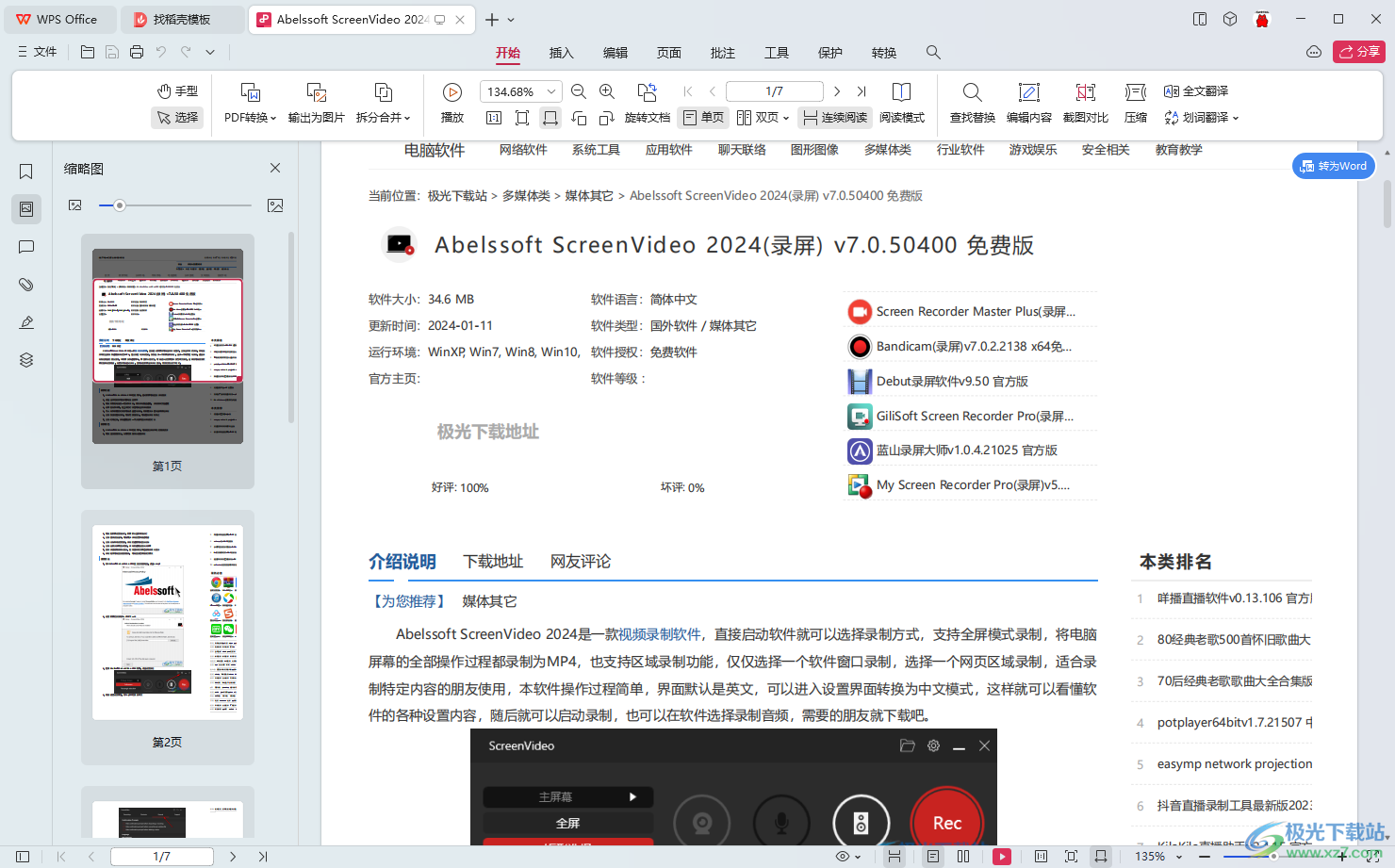Click Export as Picture tool

[x=317, y=103]
